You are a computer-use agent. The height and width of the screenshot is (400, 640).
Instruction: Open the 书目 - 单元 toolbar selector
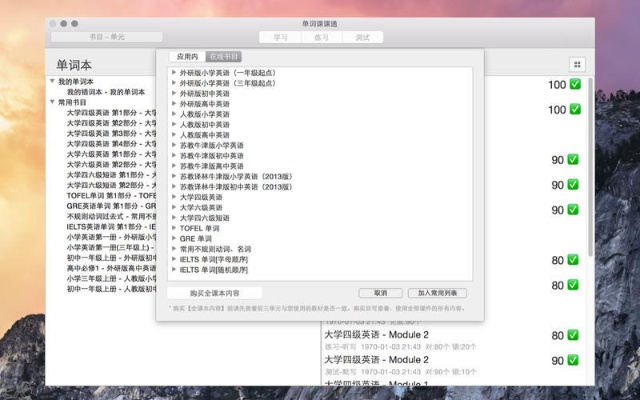[x=107, y=37]
